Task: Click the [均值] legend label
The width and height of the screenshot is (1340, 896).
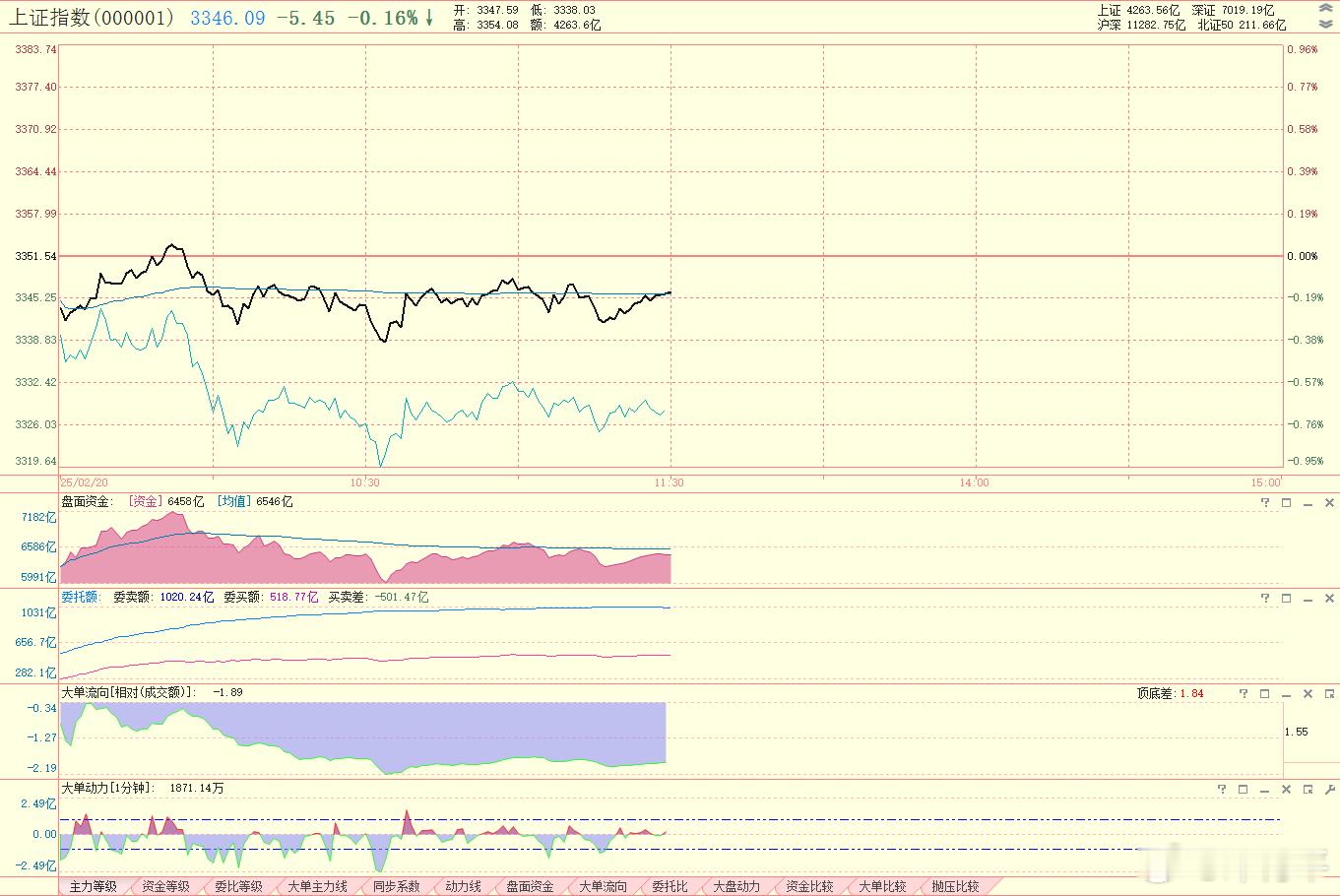Action: coord(234,501)
